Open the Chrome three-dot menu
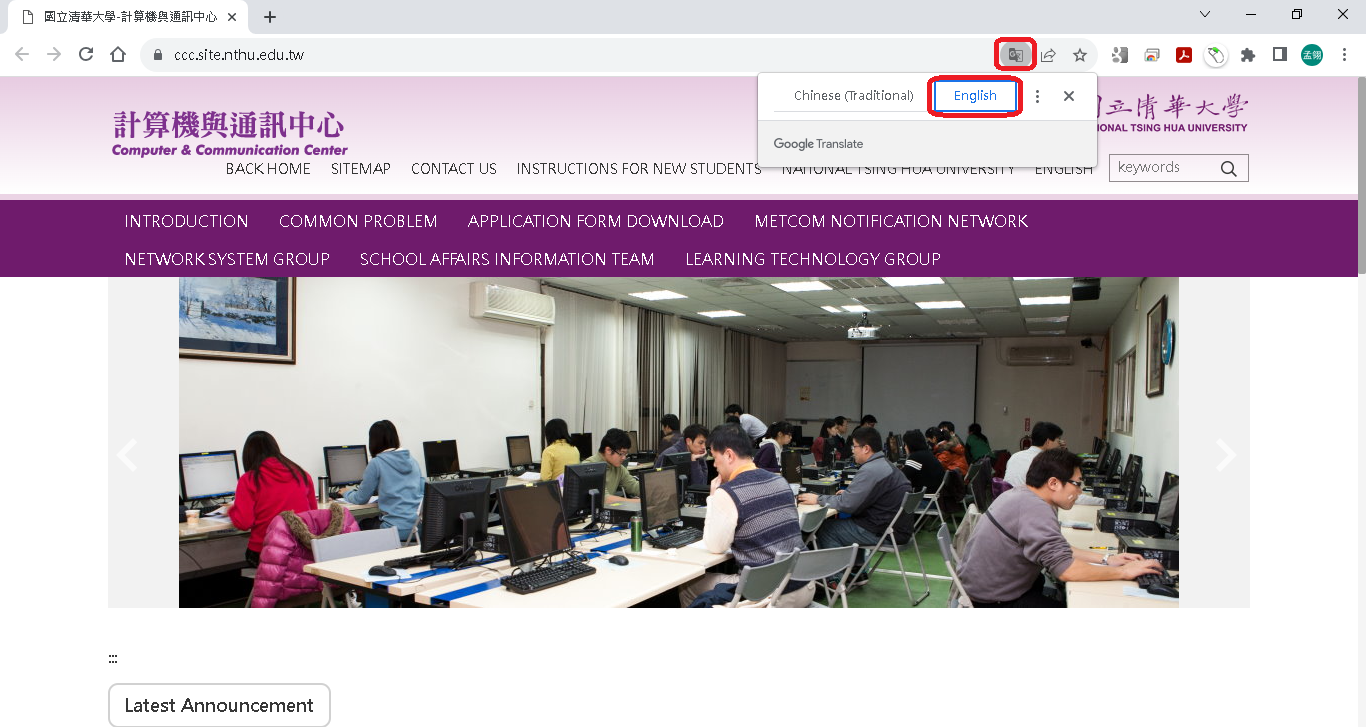The image size is (1366, 727). (x=1344, y=55)
